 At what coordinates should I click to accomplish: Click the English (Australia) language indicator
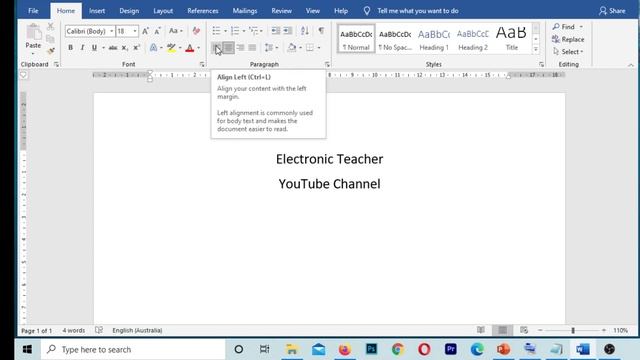click(x=137, y=330)
